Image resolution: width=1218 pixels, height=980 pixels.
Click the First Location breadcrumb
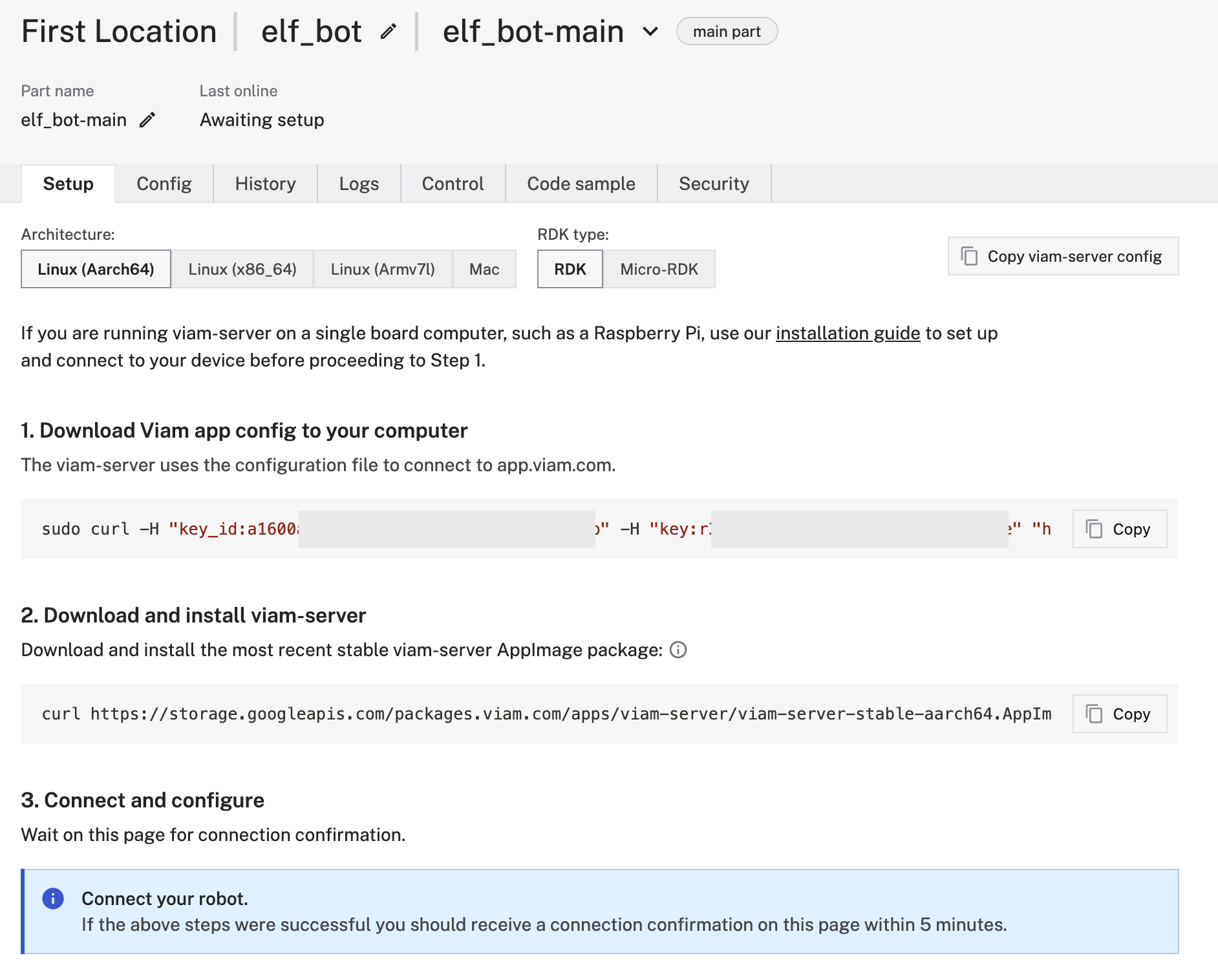point(119,32)
